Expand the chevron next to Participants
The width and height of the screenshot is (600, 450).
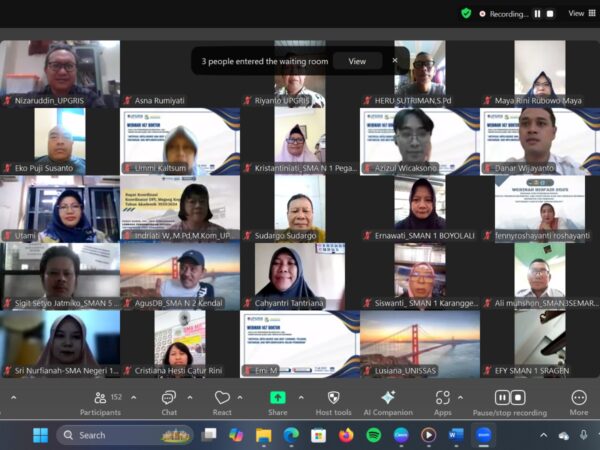click(137, 397)
